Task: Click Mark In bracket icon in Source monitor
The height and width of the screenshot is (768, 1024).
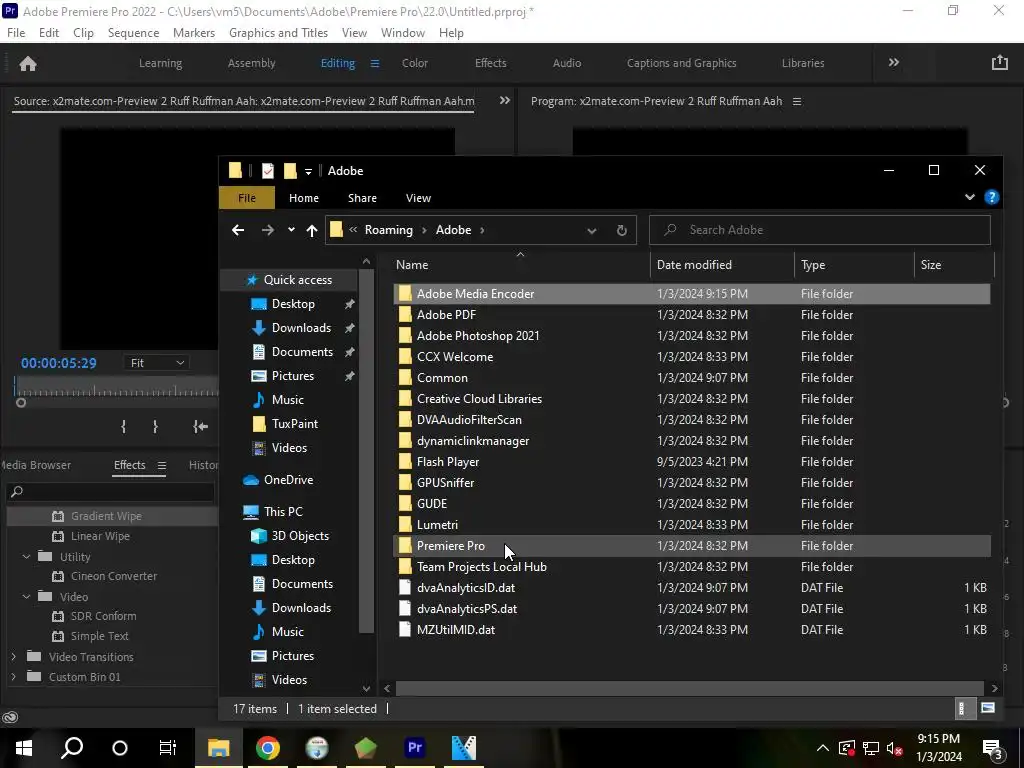Action: (x=123, y=426)
